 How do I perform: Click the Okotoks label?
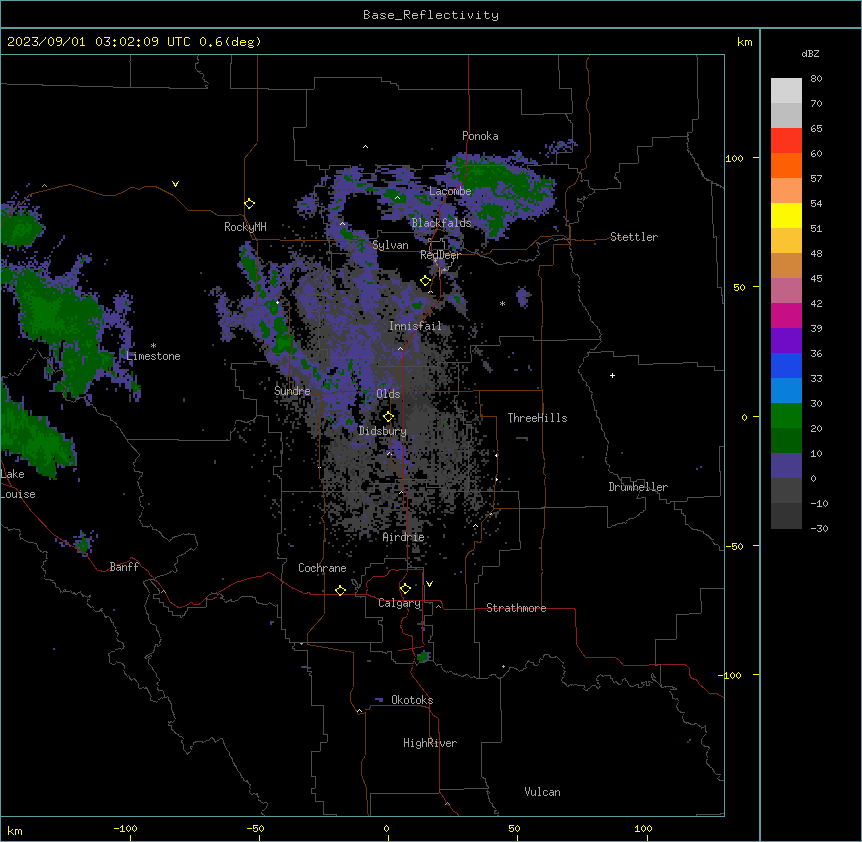[x=412, y=700]
